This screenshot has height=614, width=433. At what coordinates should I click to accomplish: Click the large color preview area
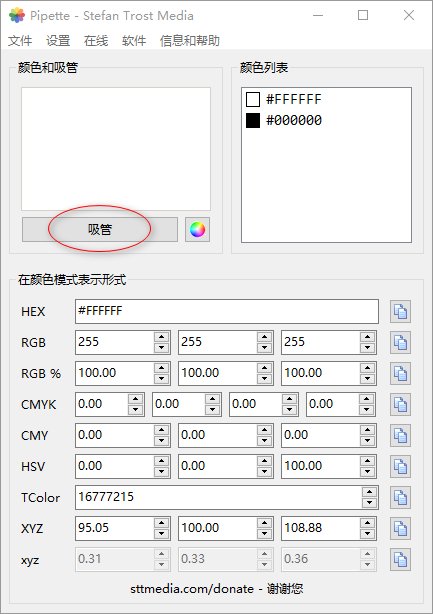click(116, 149)
